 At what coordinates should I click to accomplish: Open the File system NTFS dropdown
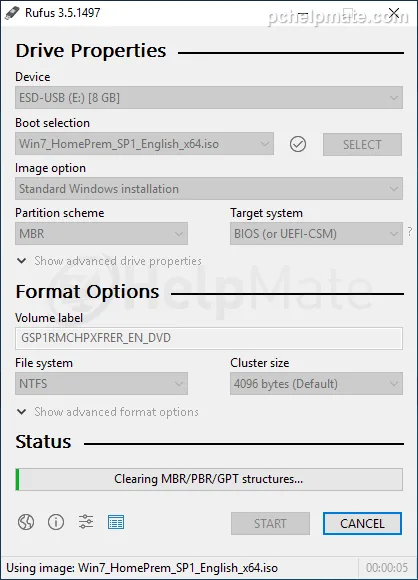[101, 384]
